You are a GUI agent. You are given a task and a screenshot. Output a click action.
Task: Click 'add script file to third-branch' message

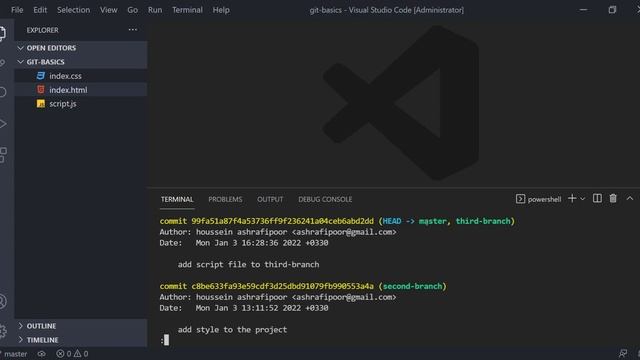(x=249, y=264)
